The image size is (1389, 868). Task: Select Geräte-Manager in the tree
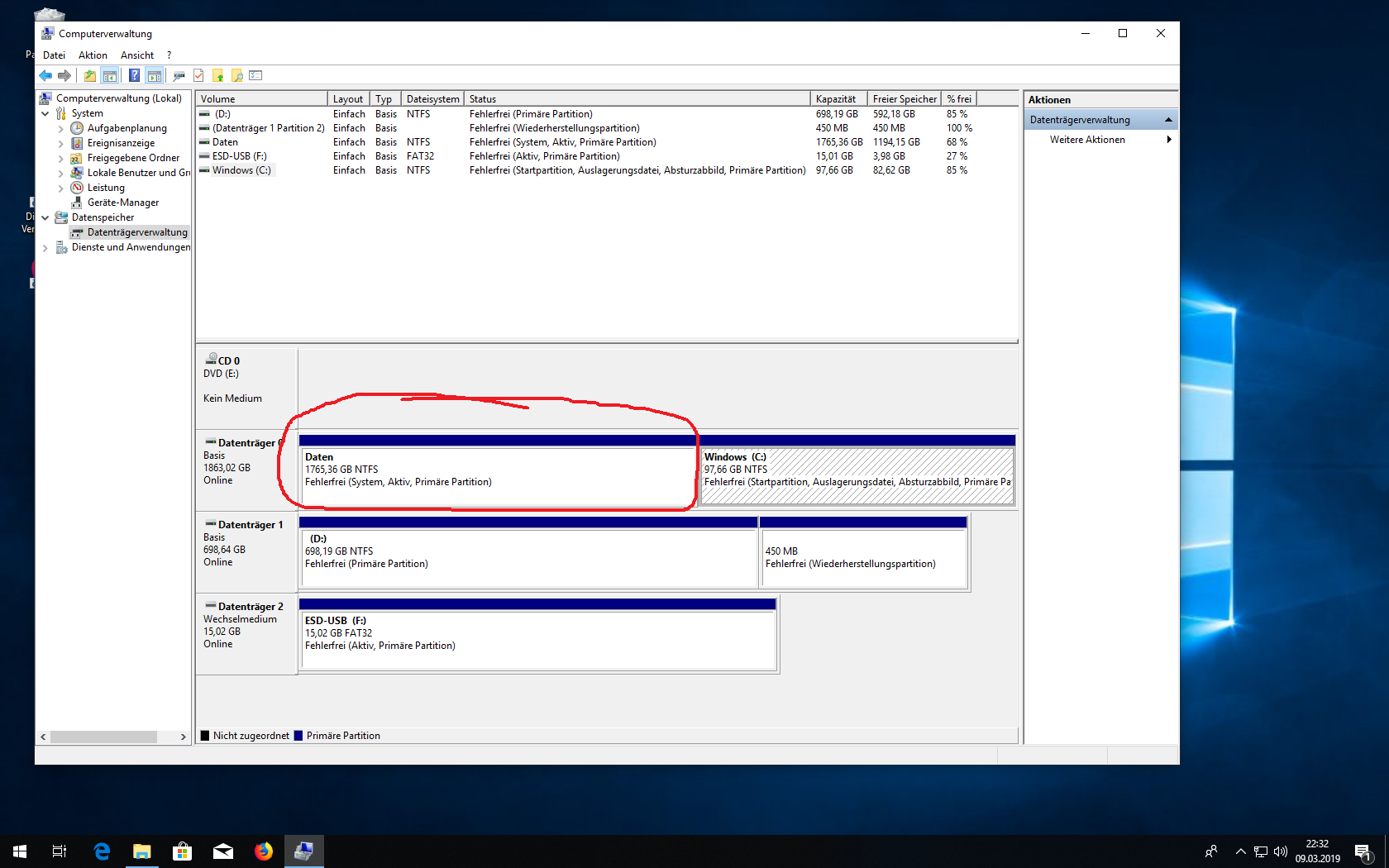pyautogui.click(x=122, y=203)
